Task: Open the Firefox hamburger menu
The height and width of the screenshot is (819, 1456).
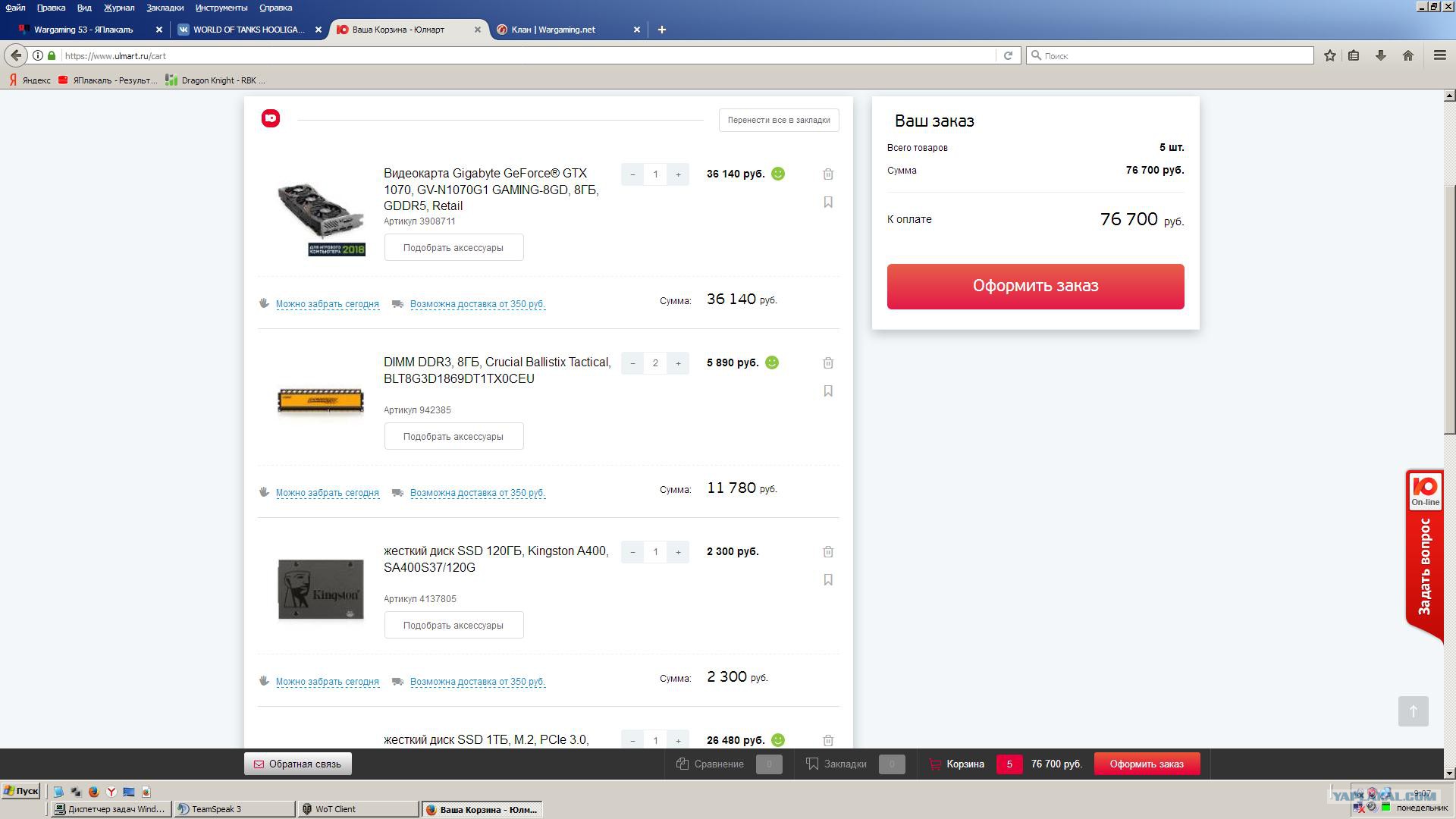Action: pyautogui.click(x=1440, y=55)
